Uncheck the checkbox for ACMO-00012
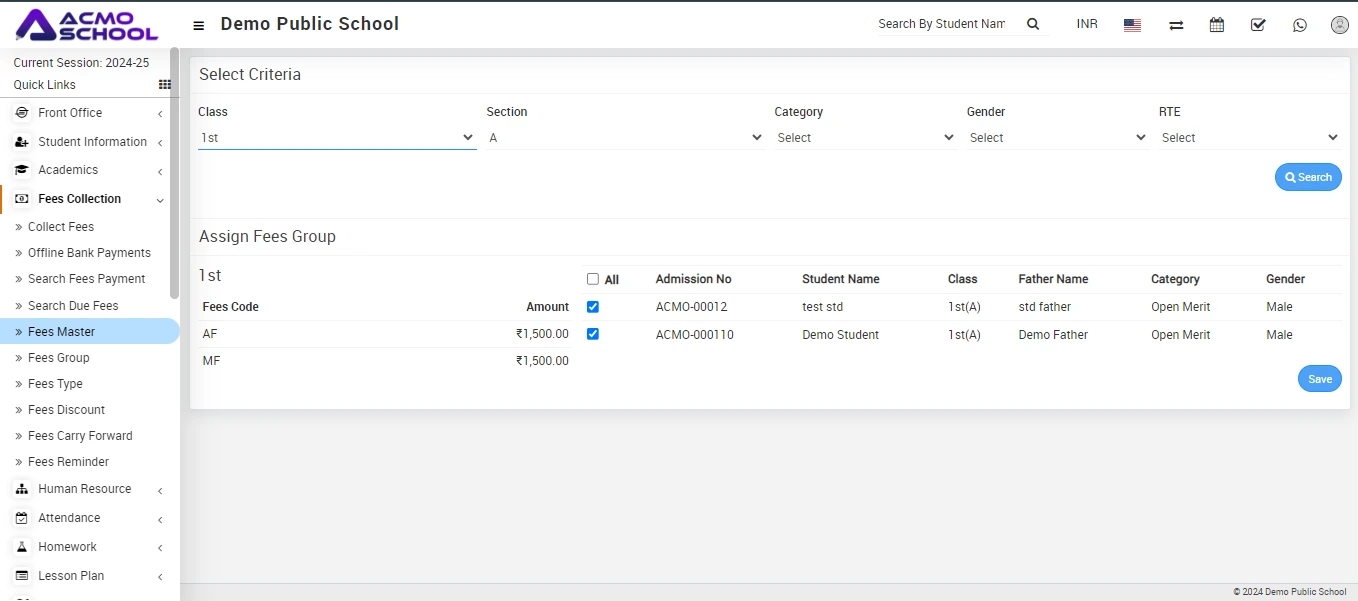1358x601 pixels. coord(593,307)
